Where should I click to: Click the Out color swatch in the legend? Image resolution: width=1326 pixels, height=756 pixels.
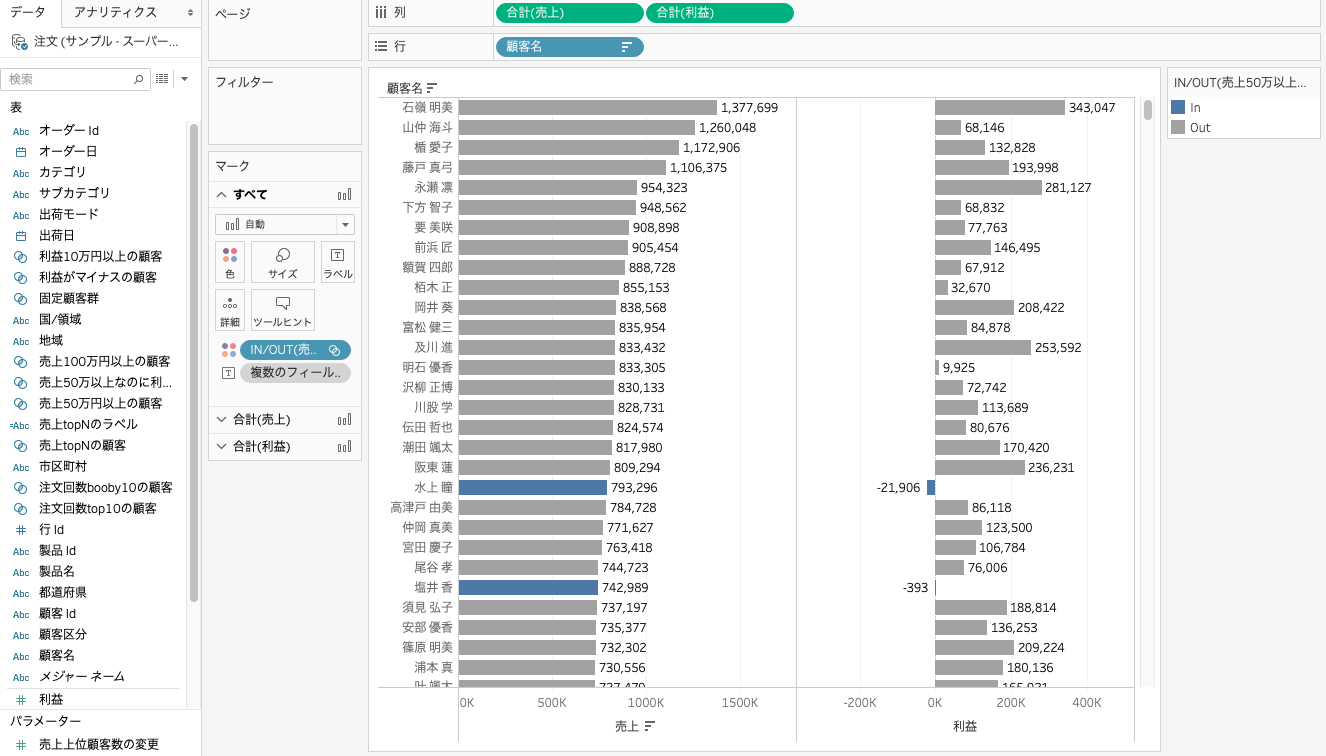click(x=1178, y=127)
